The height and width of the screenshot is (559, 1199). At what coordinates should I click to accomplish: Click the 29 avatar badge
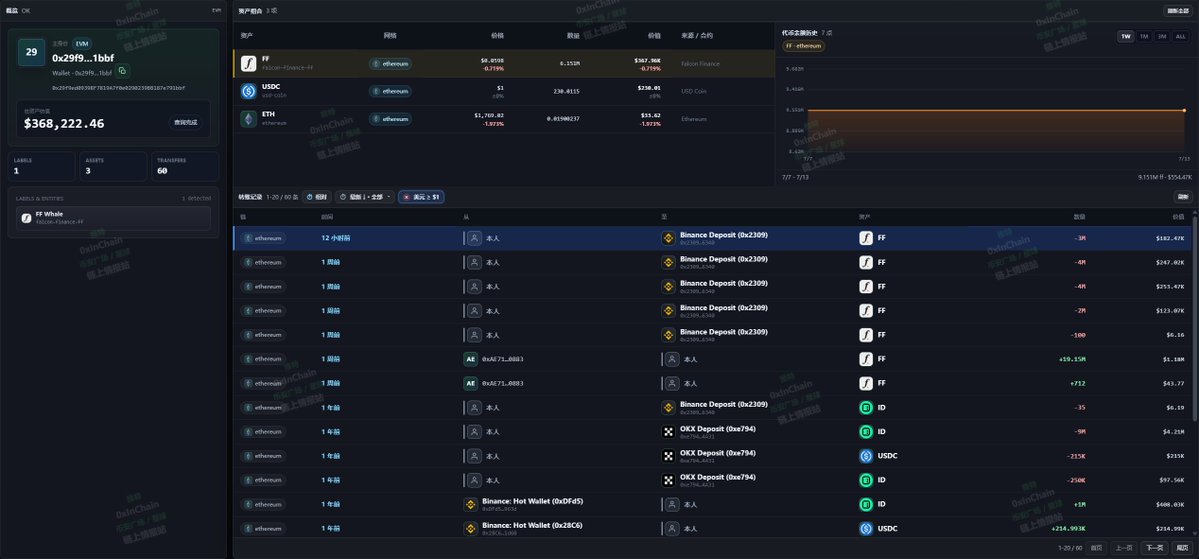point(31,52)
